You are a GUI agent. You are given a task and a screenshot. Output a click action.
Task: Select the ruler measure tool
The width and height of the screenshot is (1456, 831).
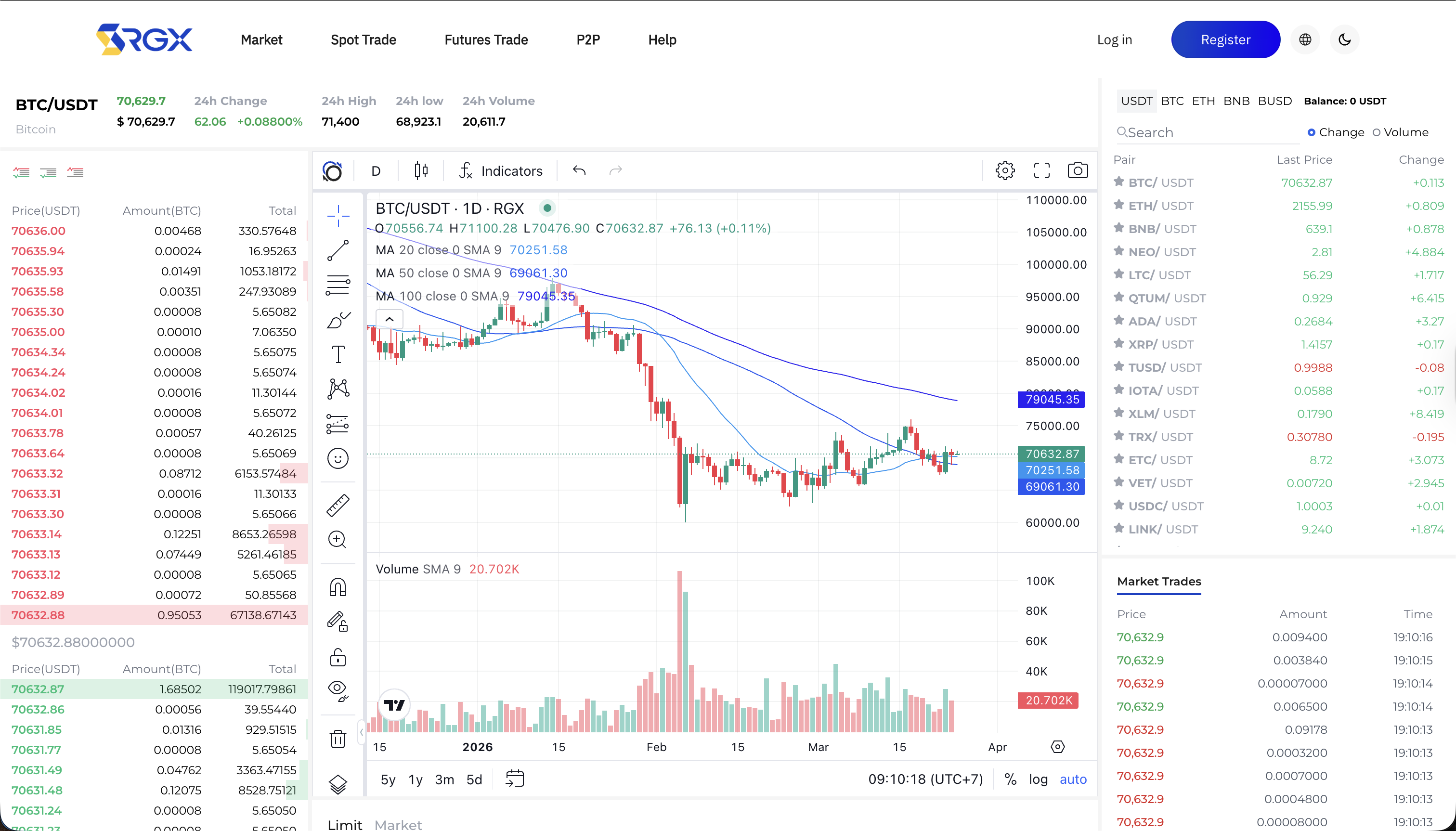[338, 505]
